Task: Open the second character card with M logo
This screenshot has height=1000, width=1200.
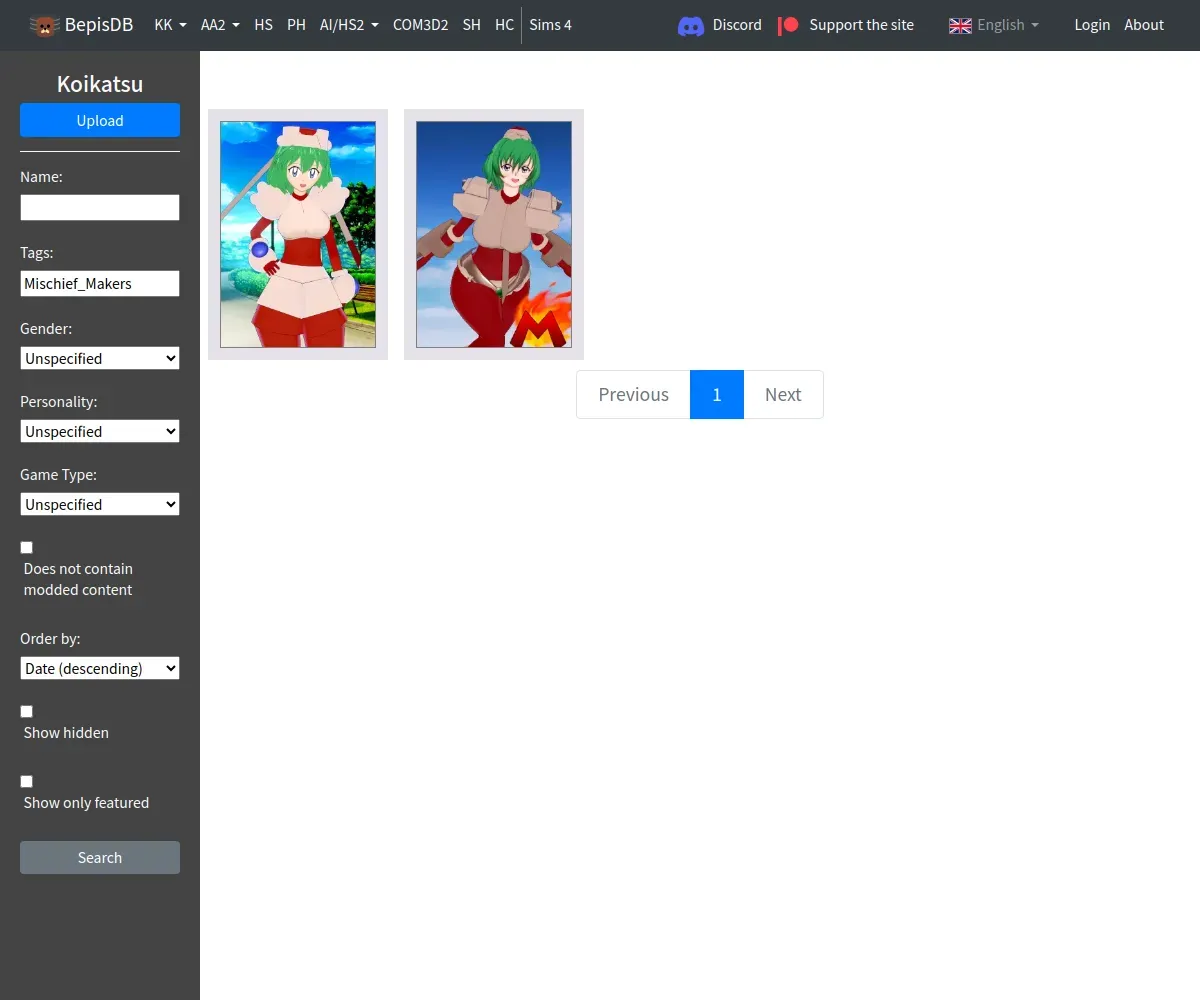Action: 494,234
